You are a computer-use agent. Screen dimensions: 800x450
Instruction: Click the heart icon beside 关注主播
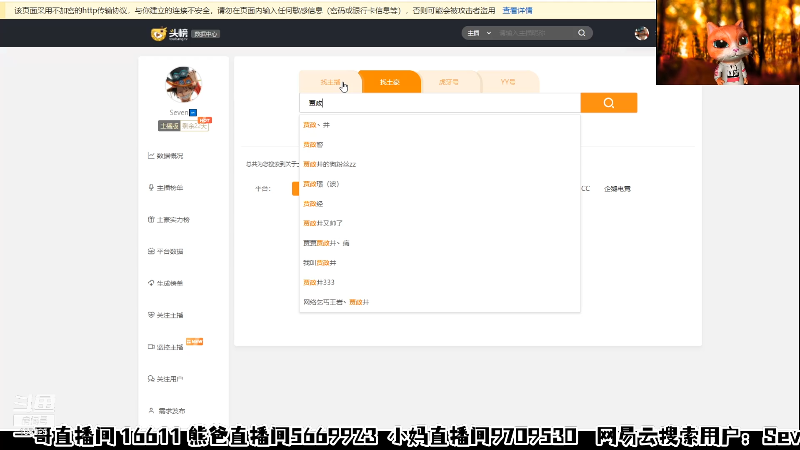tap(151, 315)
